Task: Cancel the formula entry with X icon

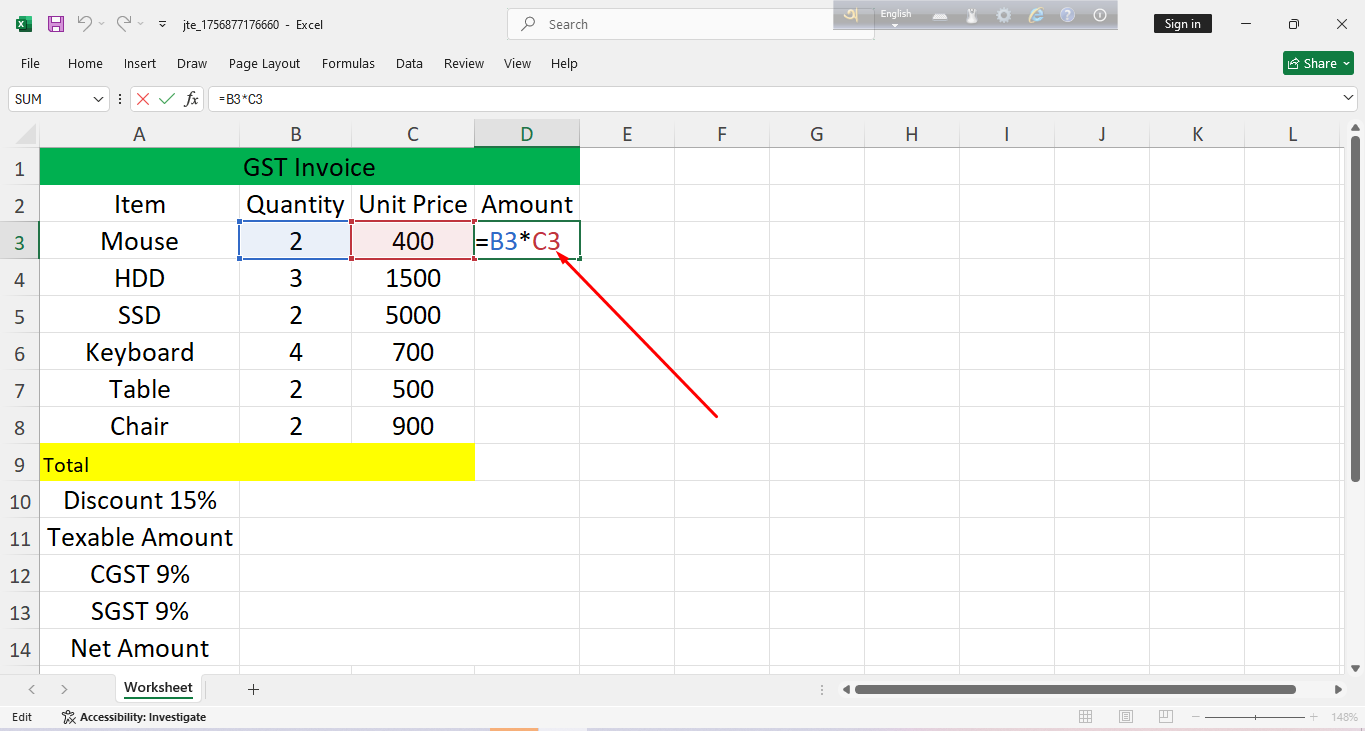Action: click(x=143, y=99)
